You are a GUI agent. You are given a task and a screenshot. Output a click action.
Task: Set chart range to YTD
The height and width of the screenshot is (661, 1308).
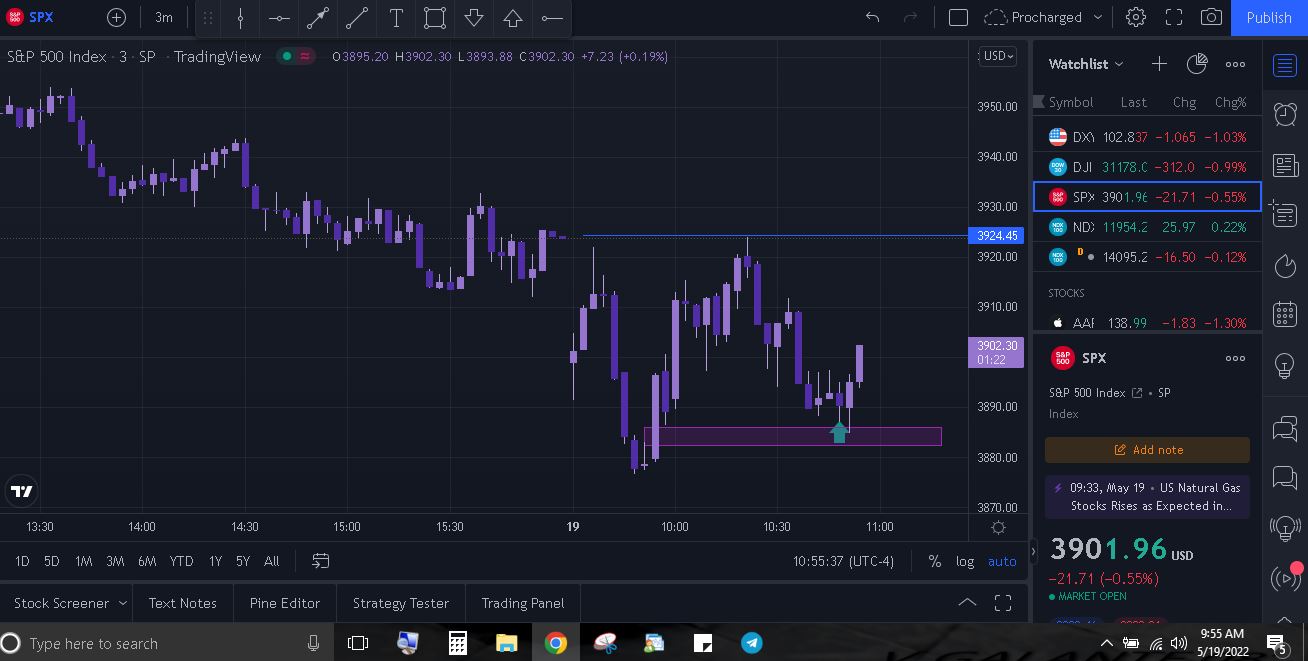coord(181,561)
